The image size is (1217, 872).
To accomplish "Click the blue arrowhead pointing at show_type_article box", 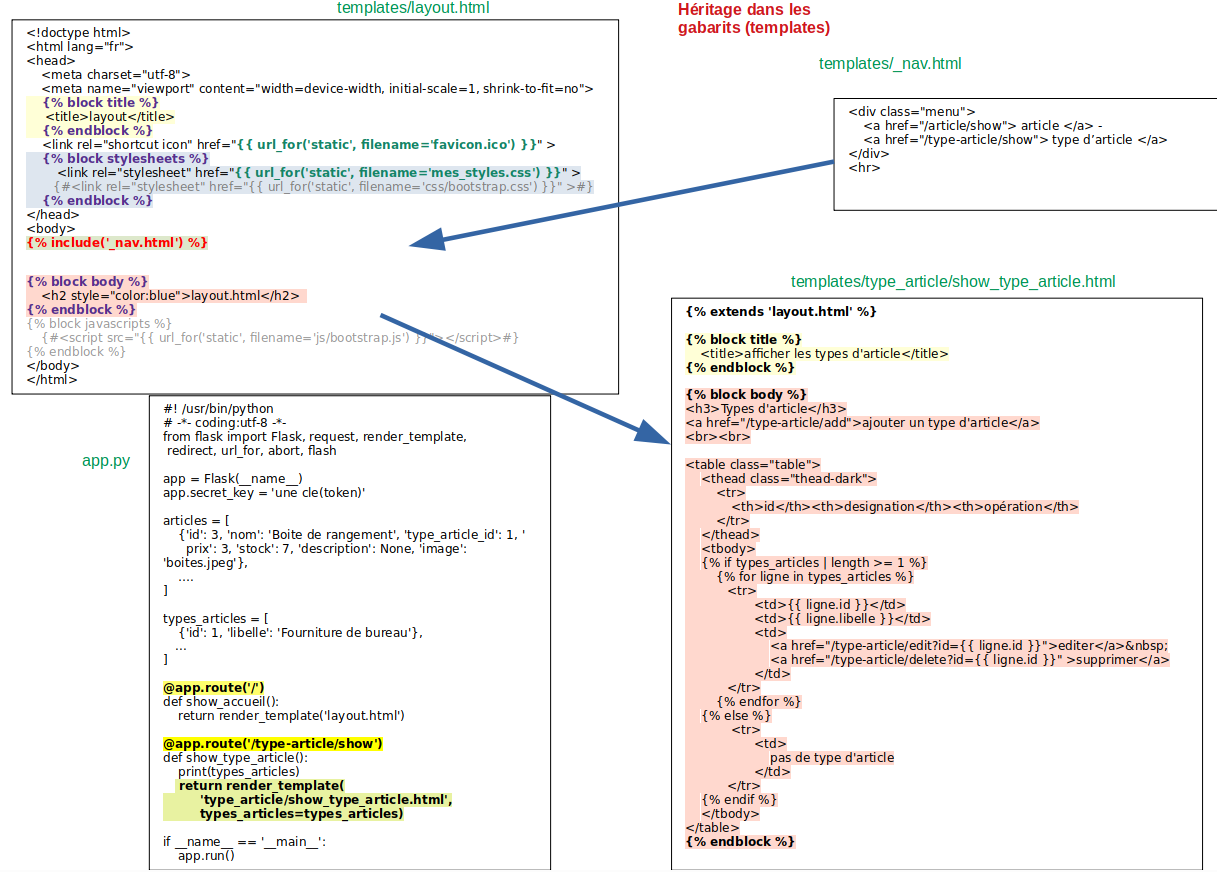I will [x=652, y=431].
